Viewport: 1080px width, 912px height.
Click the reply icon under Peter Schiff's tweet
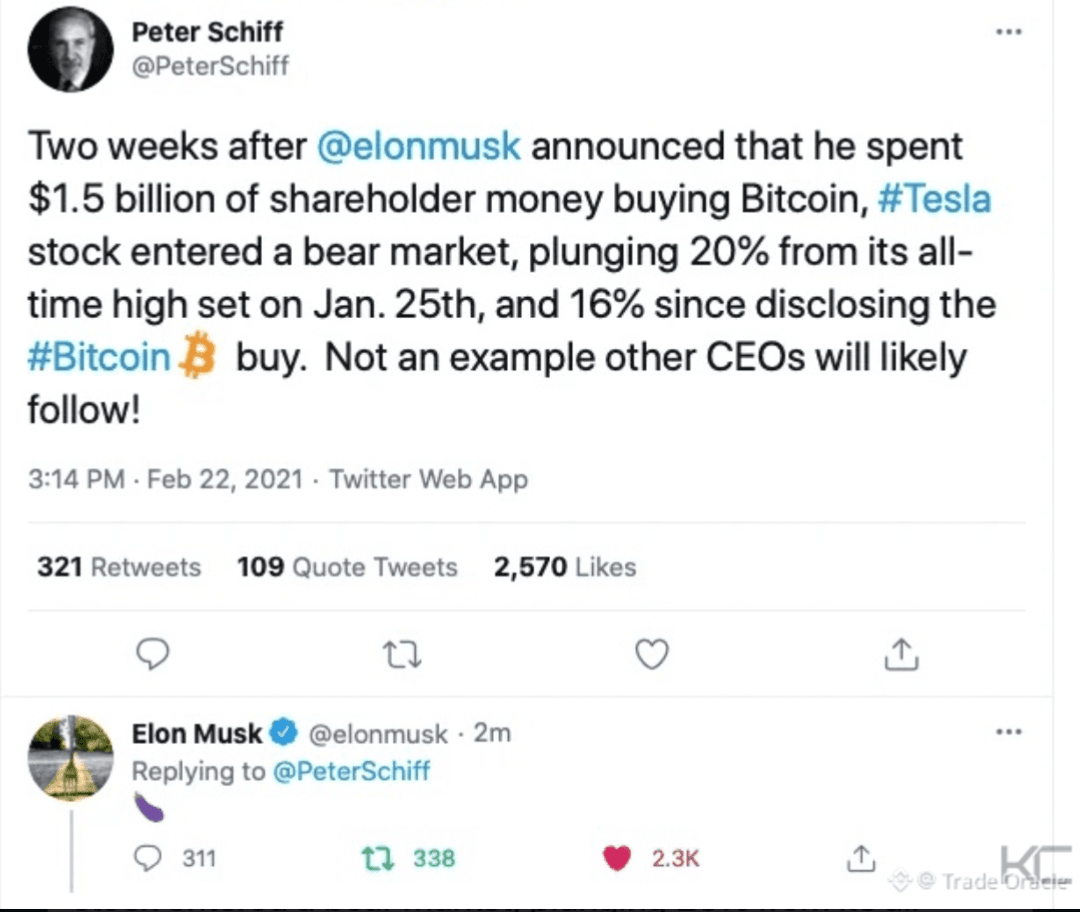click(151, 654)
